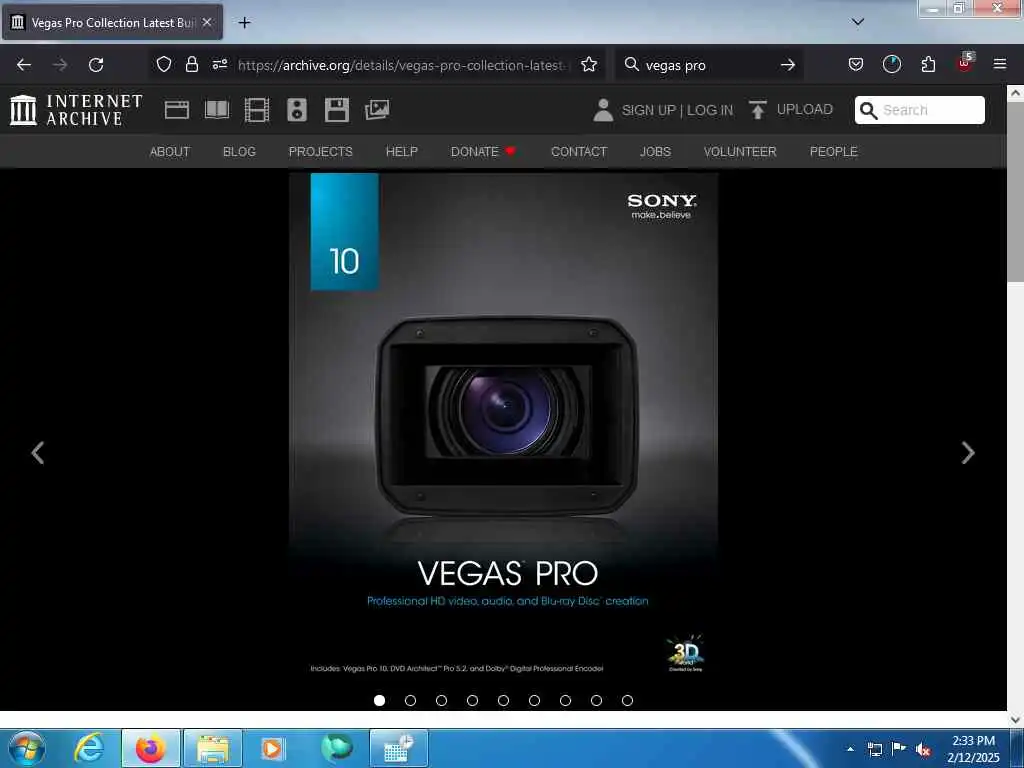Show previous carousel image
Screen dimensions: 1024x768
click(38, 453)
